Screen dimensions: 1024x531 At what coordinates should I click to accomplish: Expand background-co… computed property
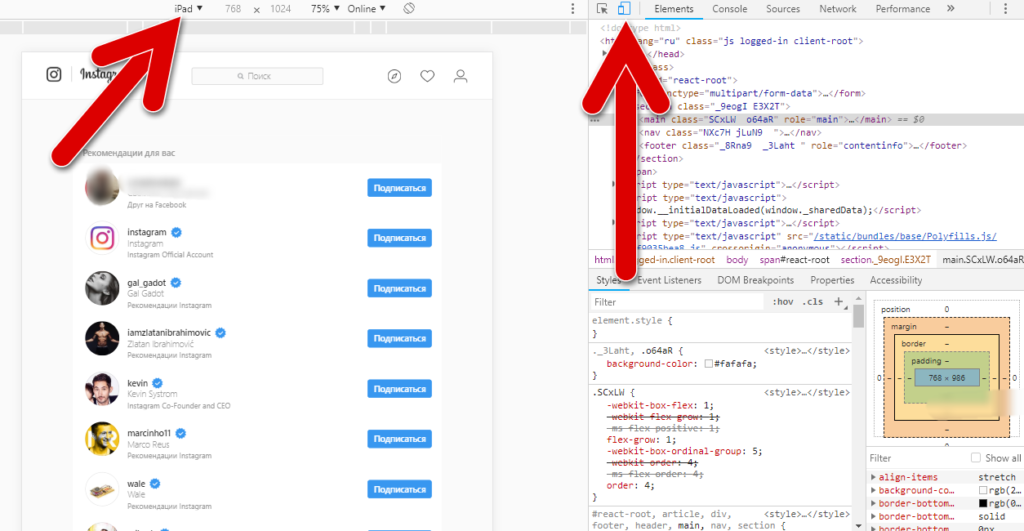(x=874, y=491)
